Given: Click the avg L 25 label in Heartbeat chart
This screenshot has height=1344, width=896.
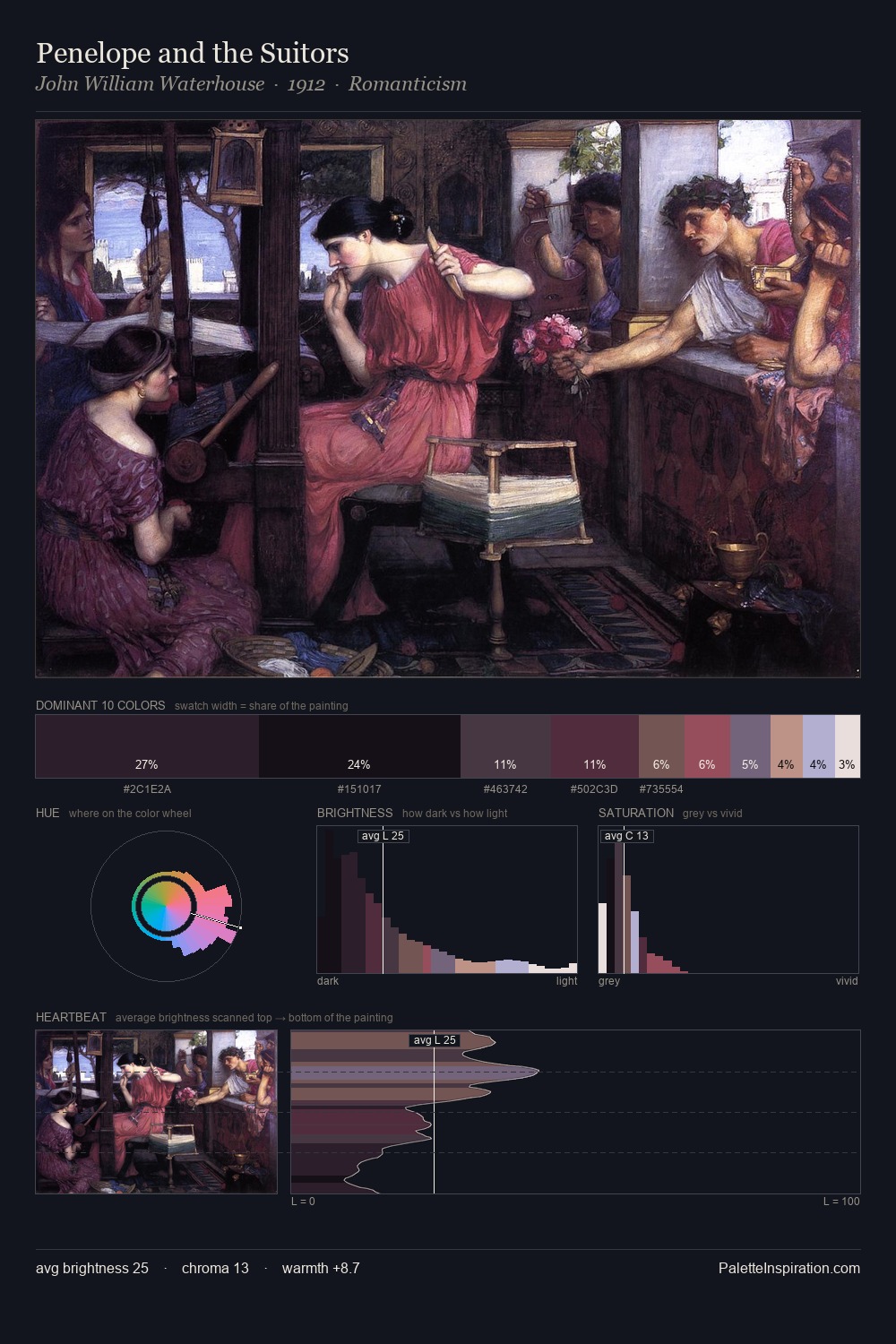Looking at the screenshot, I should tap(435, 1040).
